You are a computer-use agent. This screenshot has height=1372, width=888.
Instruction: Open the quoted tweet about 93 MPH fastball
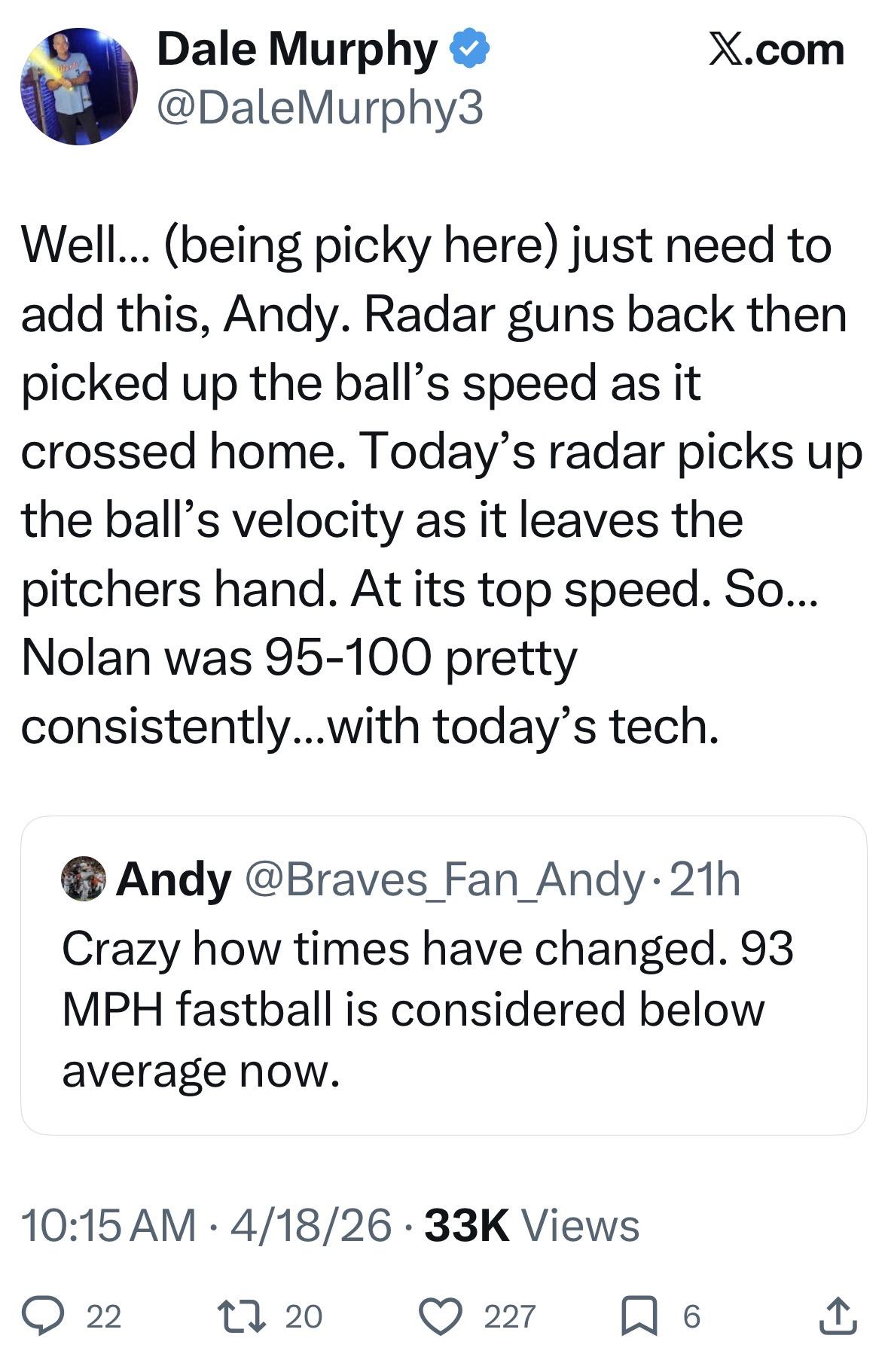pyautogui.click(x=443, y=1008)
